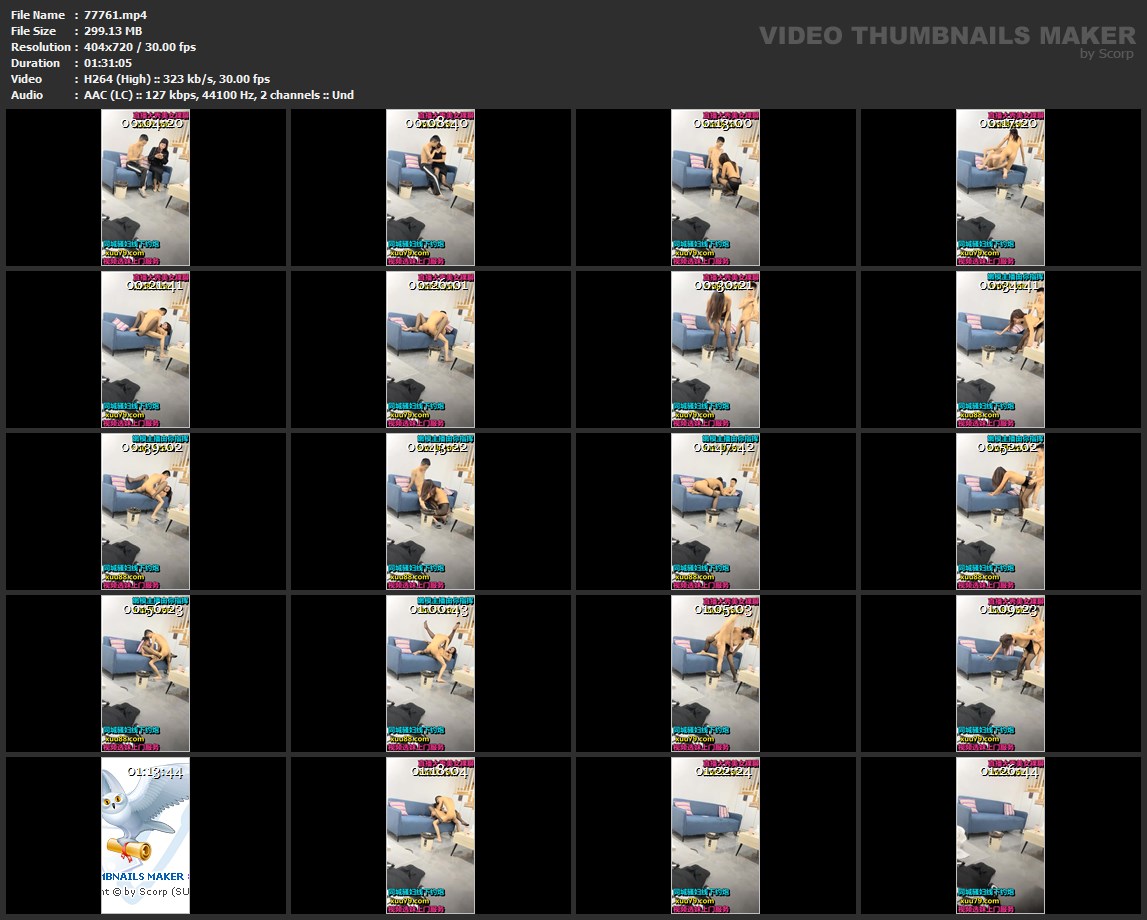Image resolution: width=1147 pixels, height=920 pixels.
Task: Select the thumbnail stamped 01:00:43
Action: click(430, 673)
